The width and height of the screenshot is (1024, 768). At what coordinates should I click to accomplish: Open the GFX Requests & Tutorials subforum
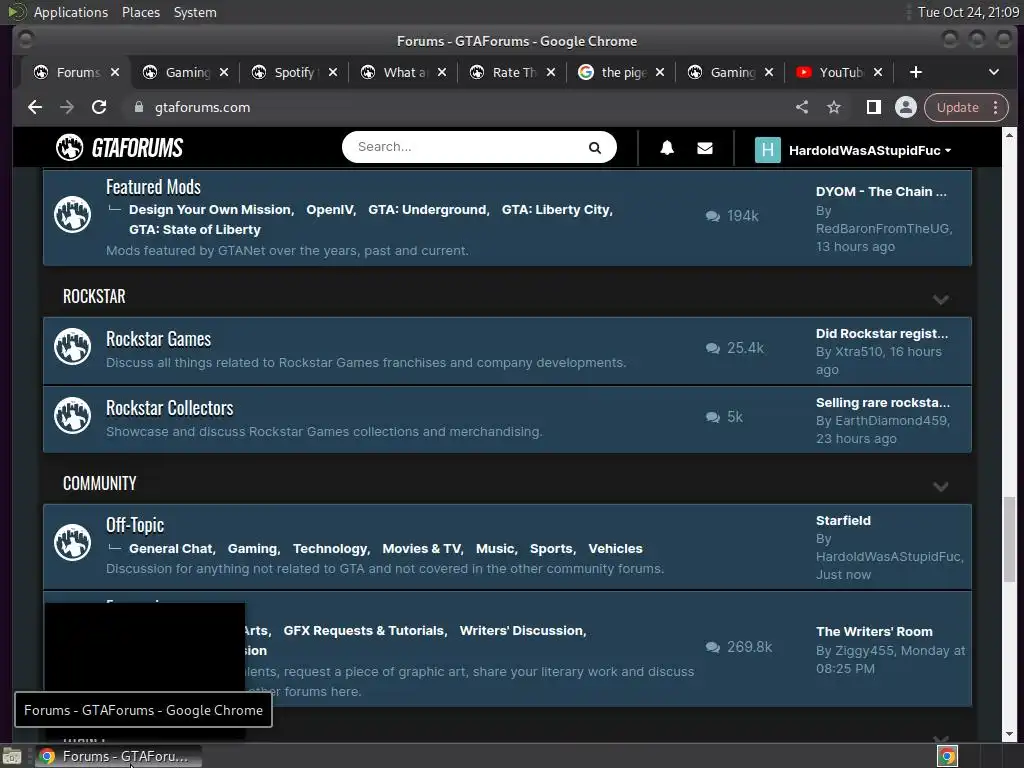(364, 631)
